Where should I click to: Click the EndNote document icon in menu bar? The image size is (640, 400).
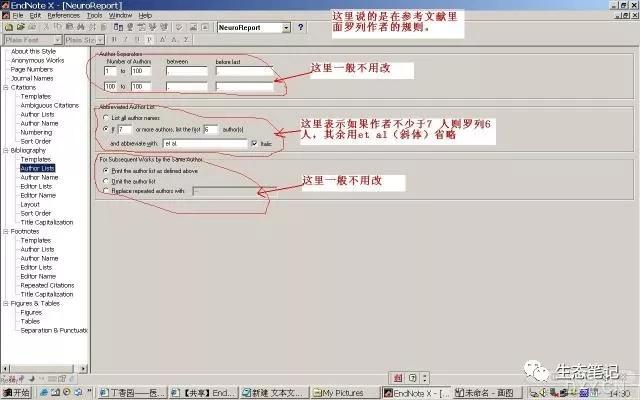tap(6, 16)
